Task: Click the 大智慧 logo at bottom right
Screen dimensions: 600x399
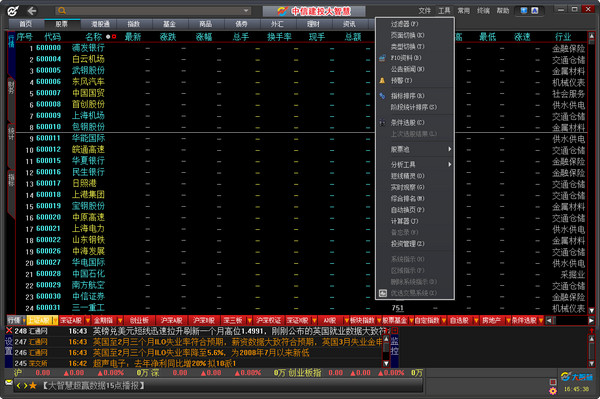Action: pyautogui.click(x=577, y=377)
